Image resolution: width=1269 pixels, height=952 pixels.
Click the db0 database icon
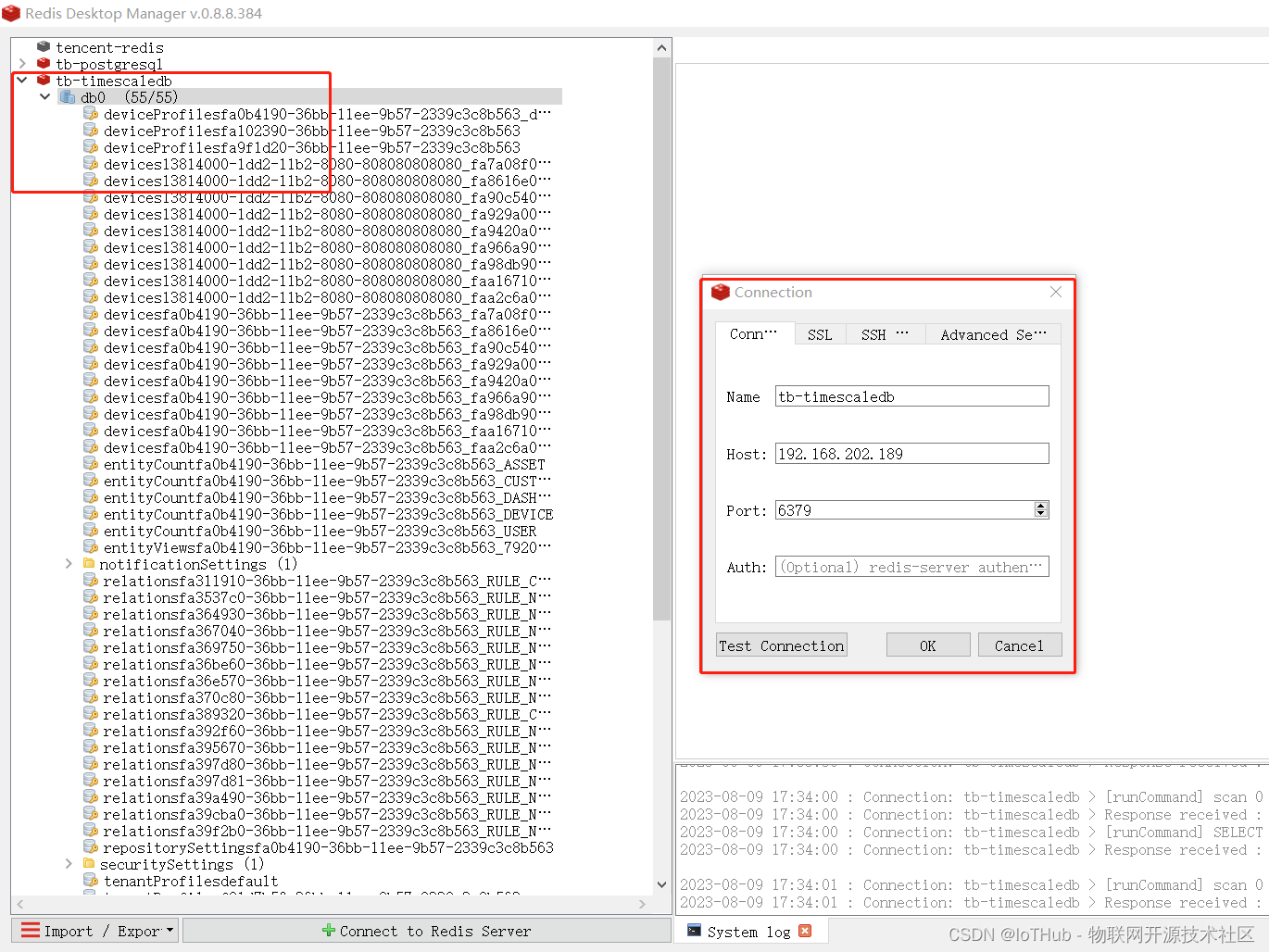[68, 96]
